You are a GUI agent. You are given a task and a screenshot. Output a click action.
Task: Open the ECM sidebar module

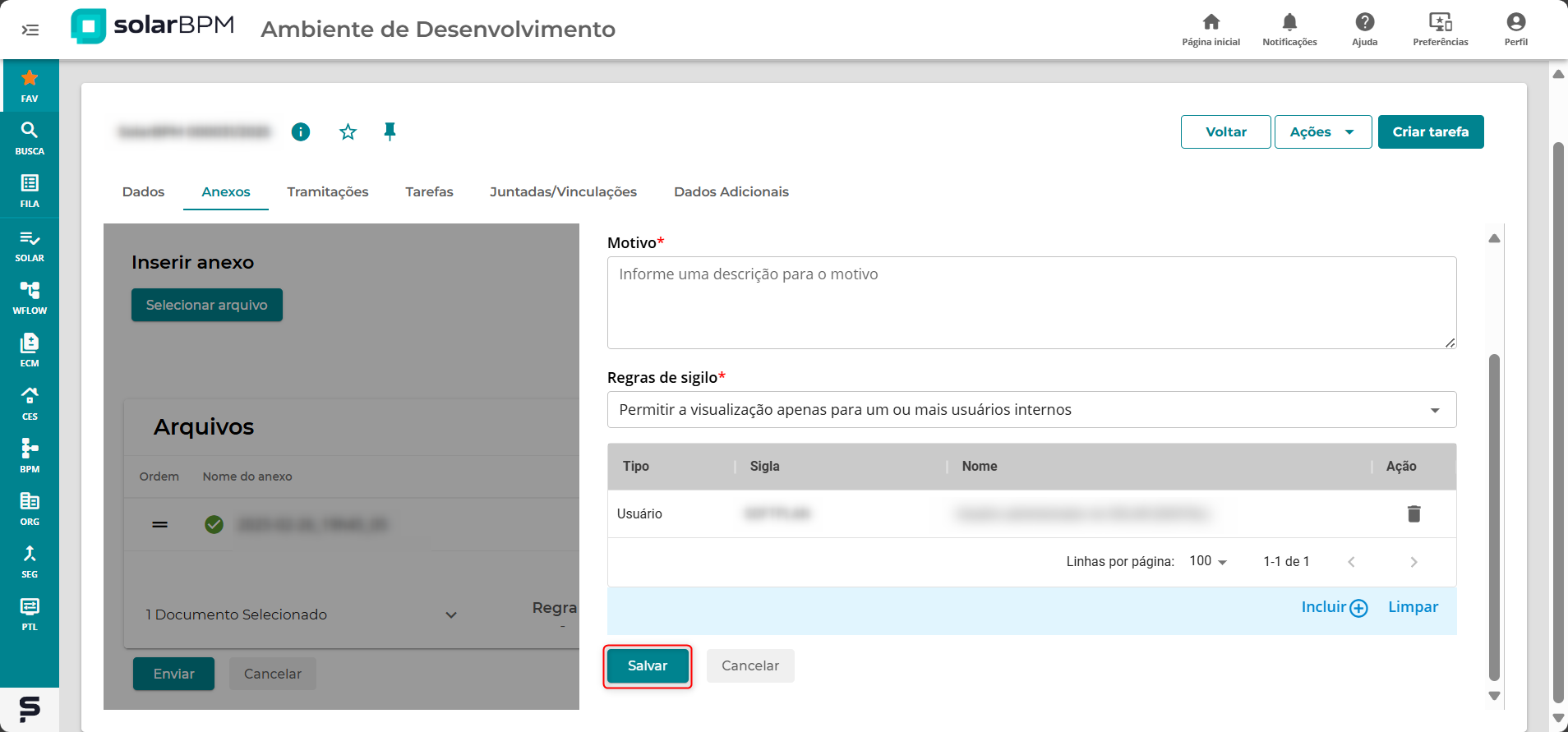pyautogui.click(x=30, y=350)
